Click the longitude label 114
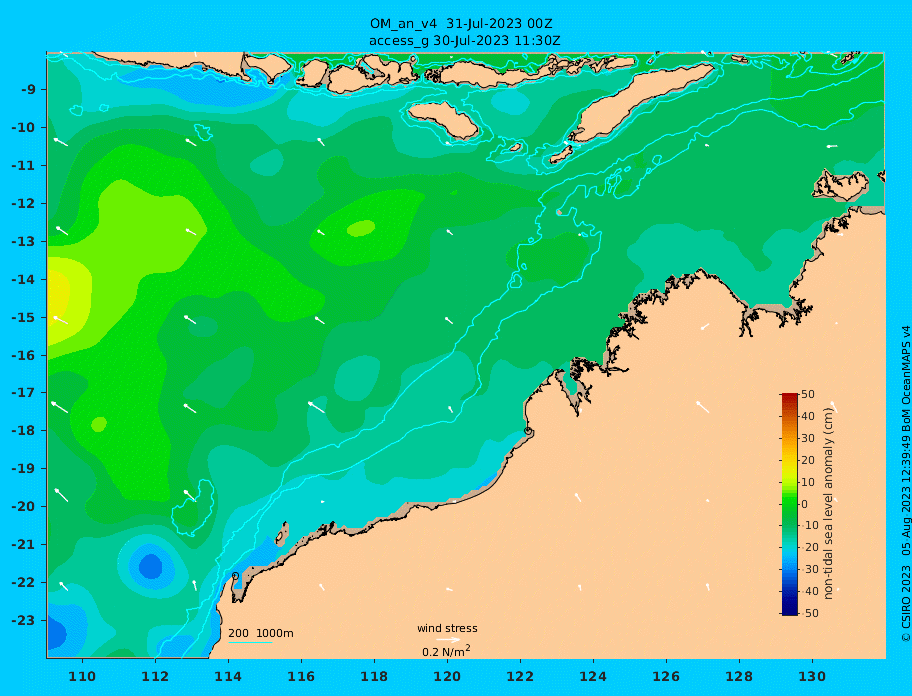The height and width of the screenshot is (696, 912). point(228,676)
